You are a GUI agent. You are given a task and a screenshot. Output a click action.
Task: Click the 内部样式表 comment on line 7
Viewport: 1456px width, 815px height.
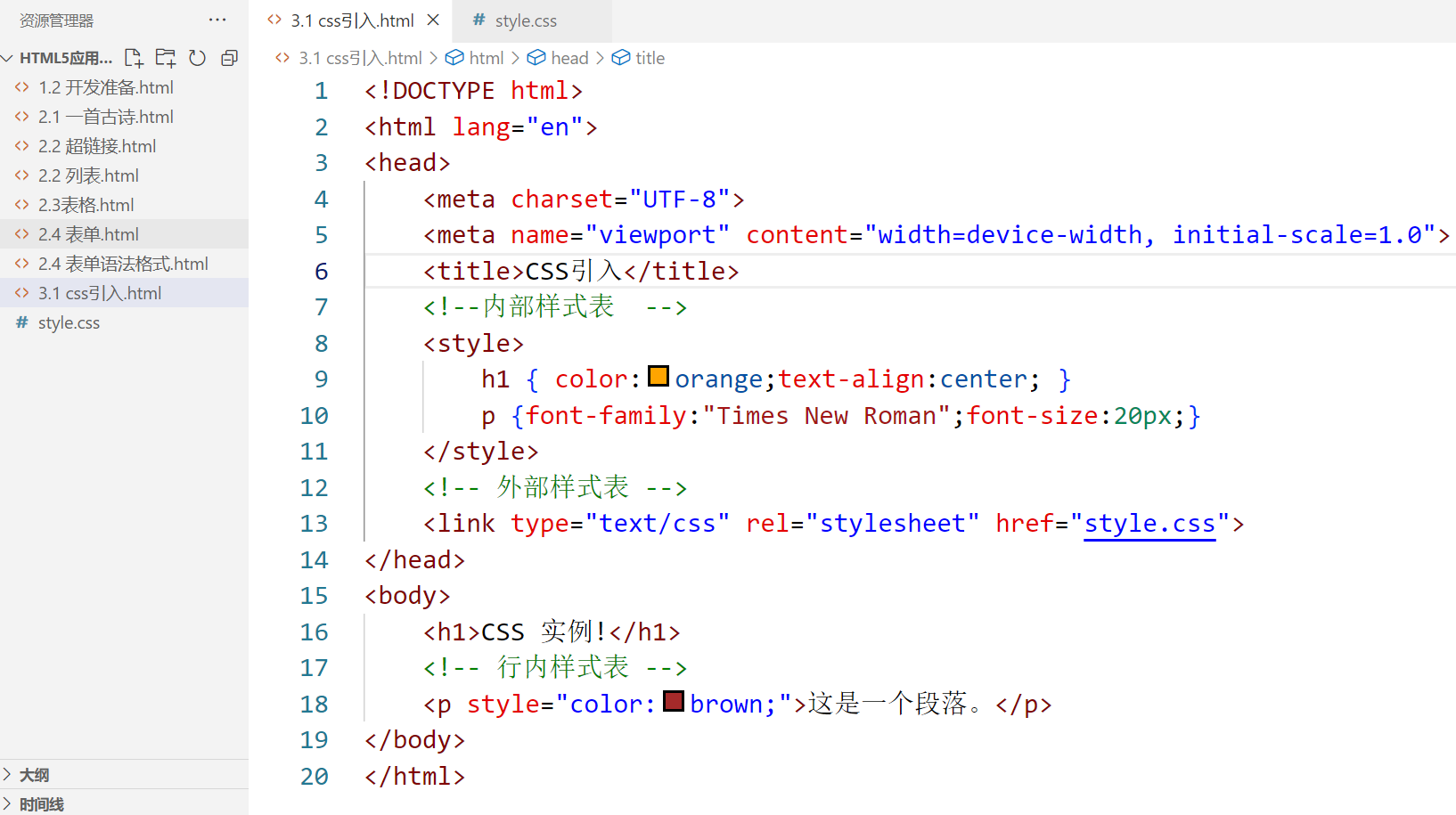[554, 307]
